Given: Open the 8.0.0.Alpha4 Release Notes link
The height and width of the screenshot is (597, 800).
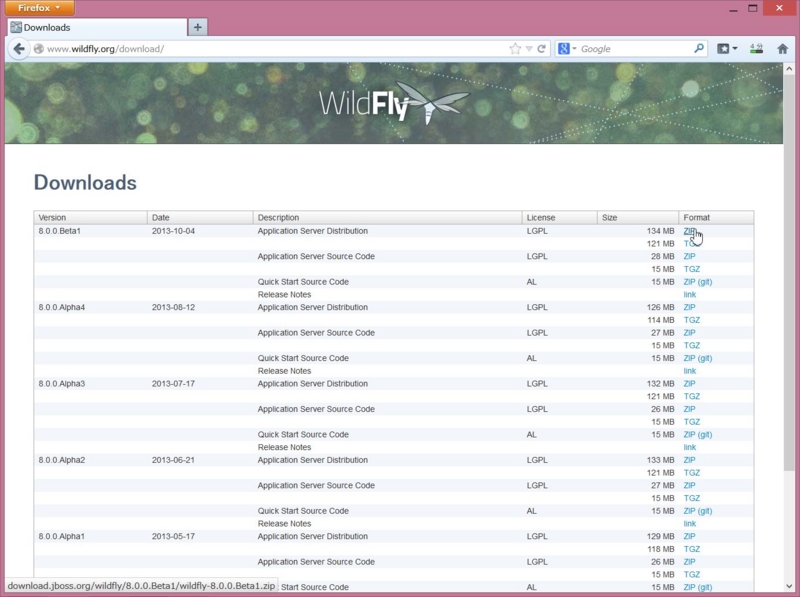Looking at the screenshot, I should [690, 371].
